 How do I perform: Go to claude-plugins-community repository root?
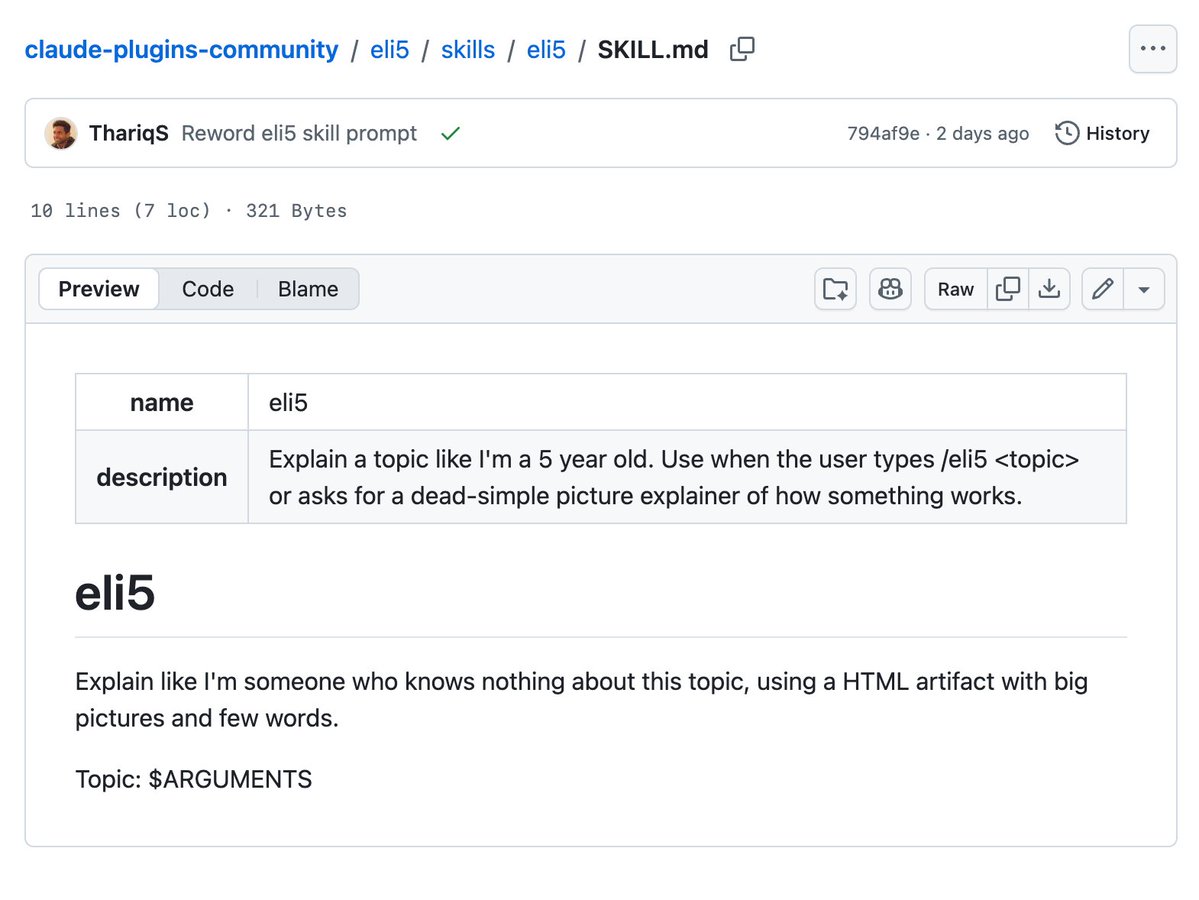click(181, 50)
